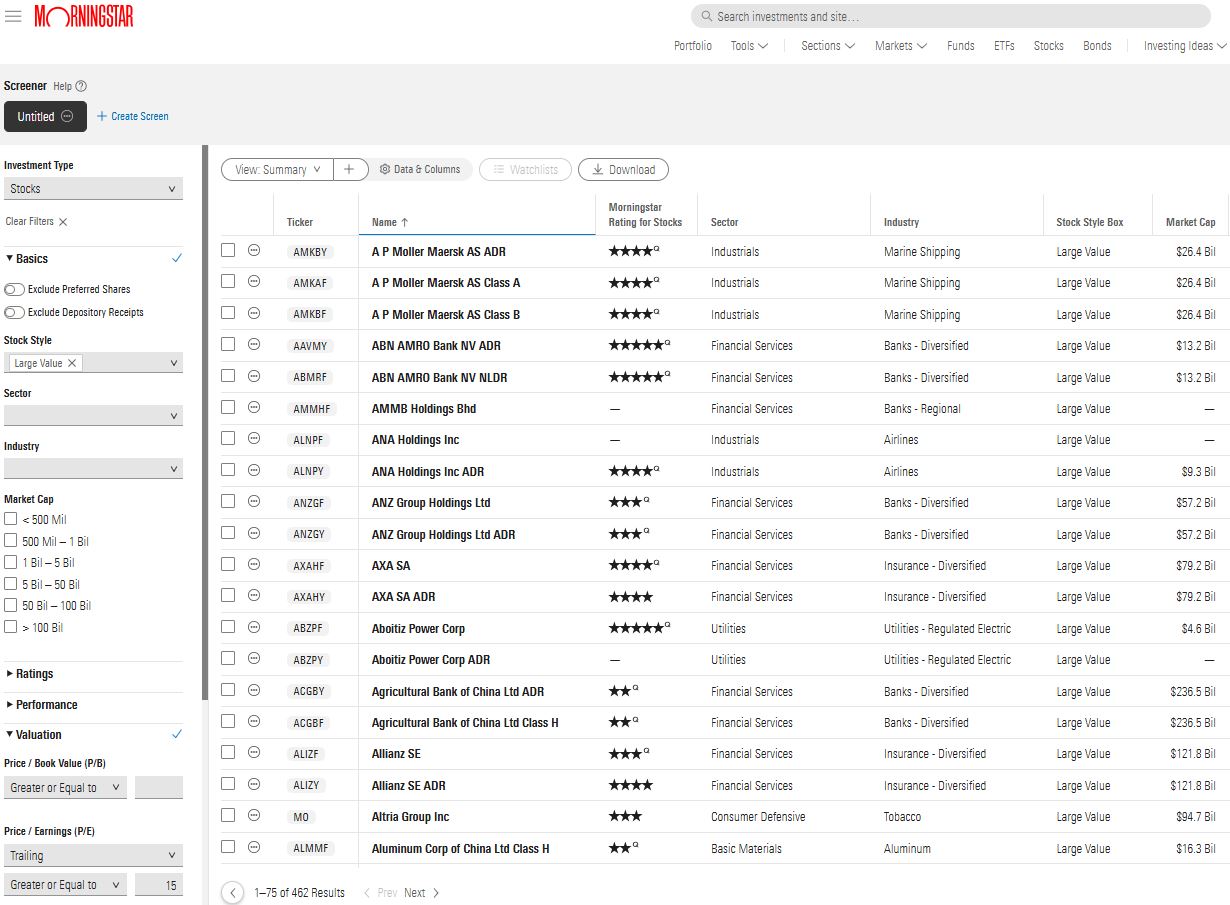This screenshot has width=1230, height=905.
Task: Open the ETFs navigation item
Action: [x=1004, y=46]
